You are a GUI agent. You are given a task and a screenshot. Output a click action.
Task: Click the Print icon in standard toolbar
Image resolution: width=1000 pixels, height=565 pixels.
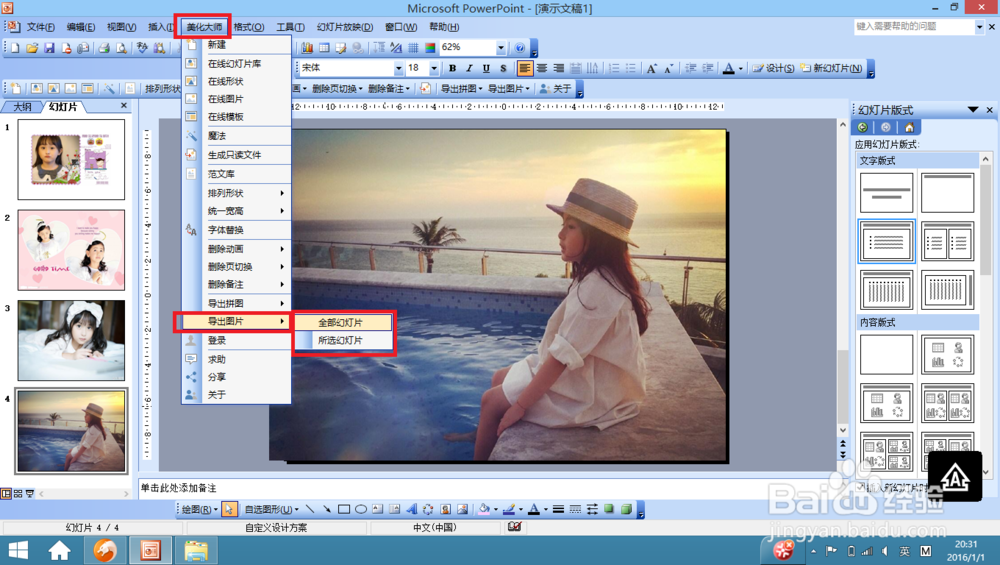tap(104, 48)
